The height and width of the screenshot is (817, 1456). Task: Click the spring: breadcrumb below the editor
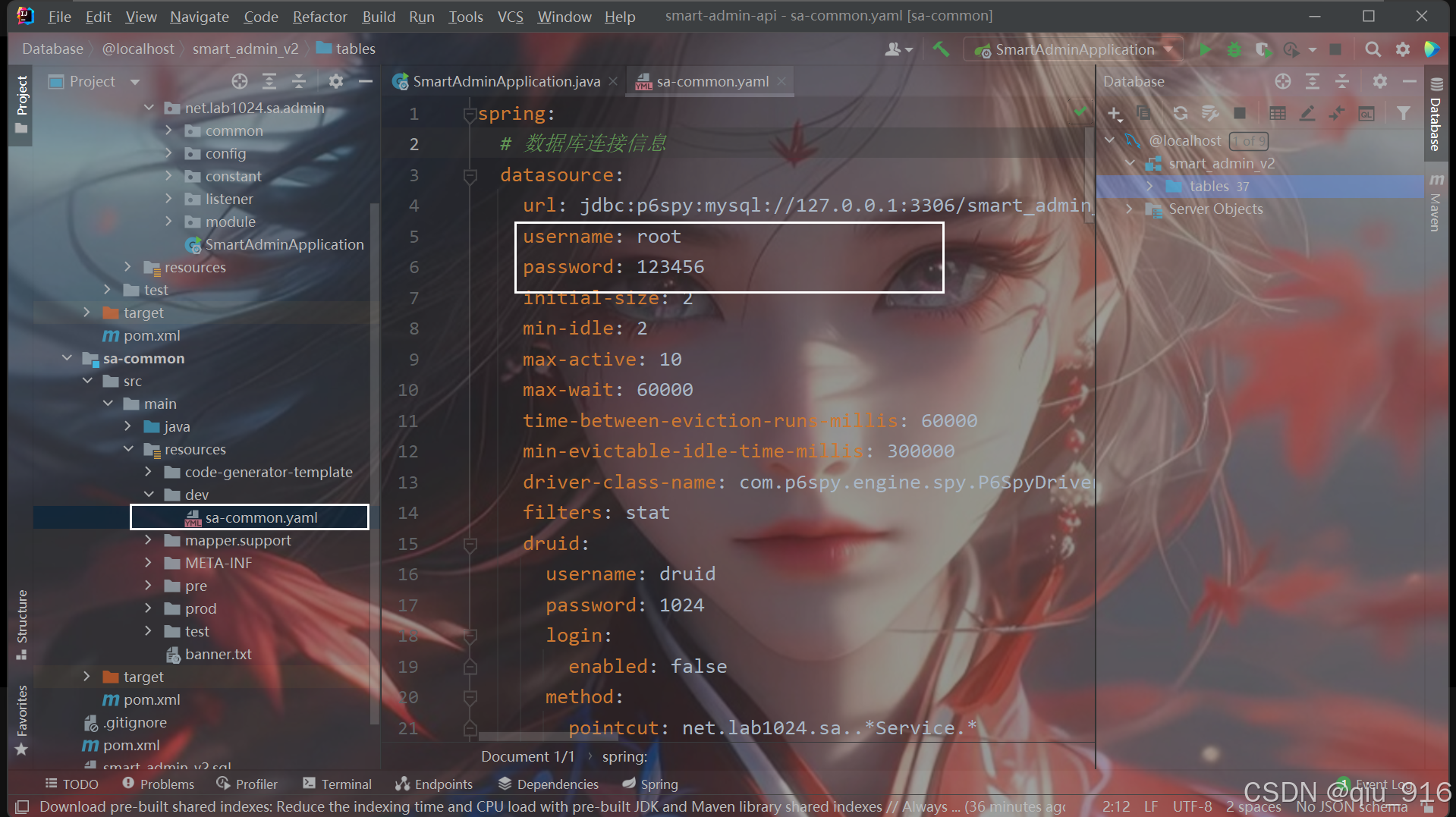tap(624, 756)
